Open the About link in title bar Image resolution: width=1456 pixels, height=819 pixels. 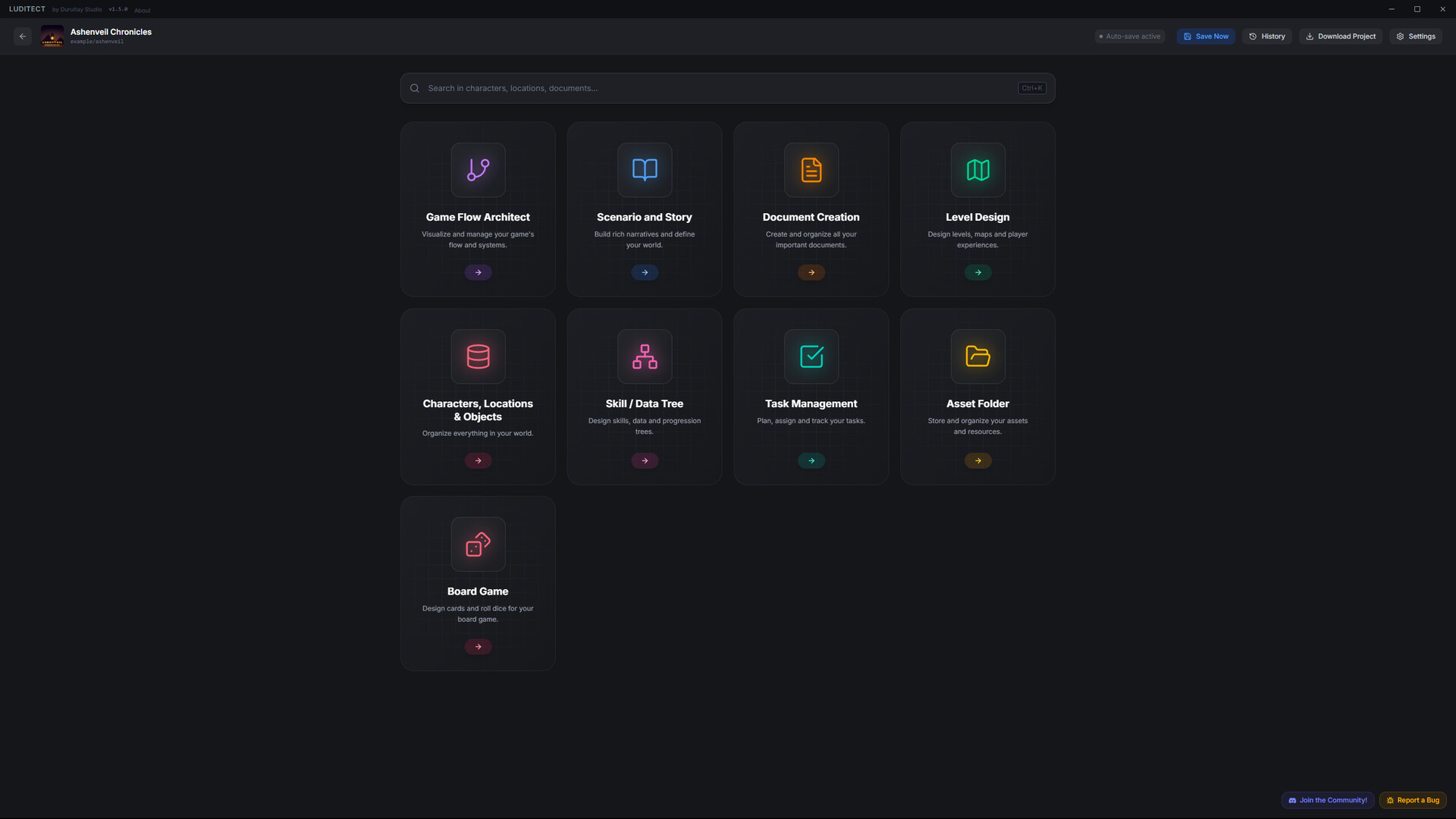143,11
